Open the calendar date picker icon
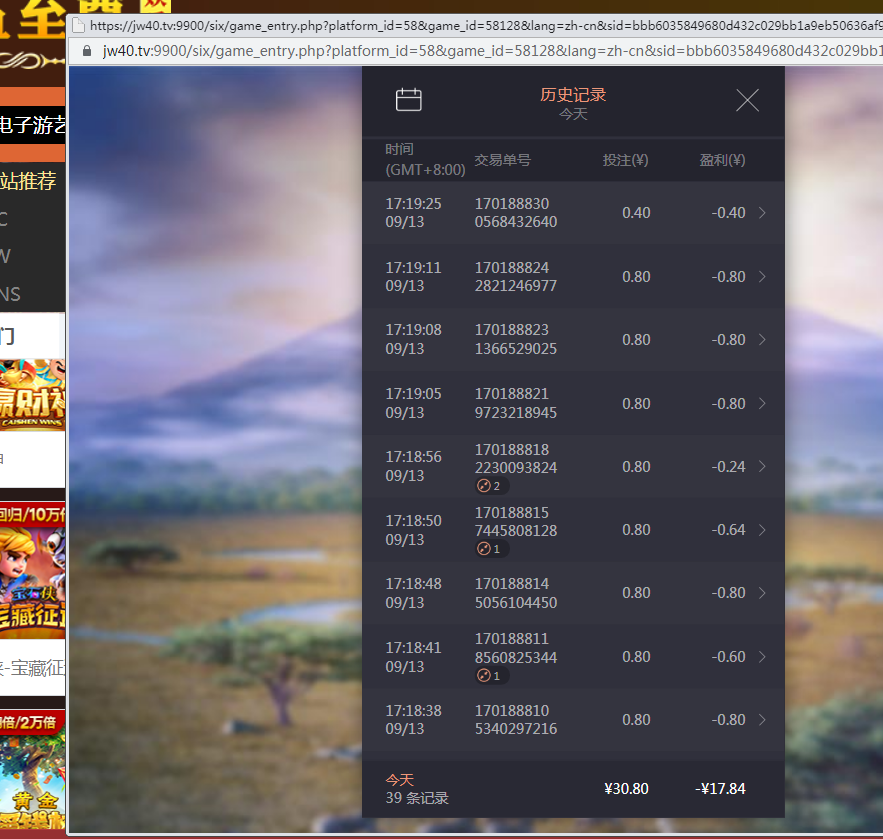 (408, 100)
